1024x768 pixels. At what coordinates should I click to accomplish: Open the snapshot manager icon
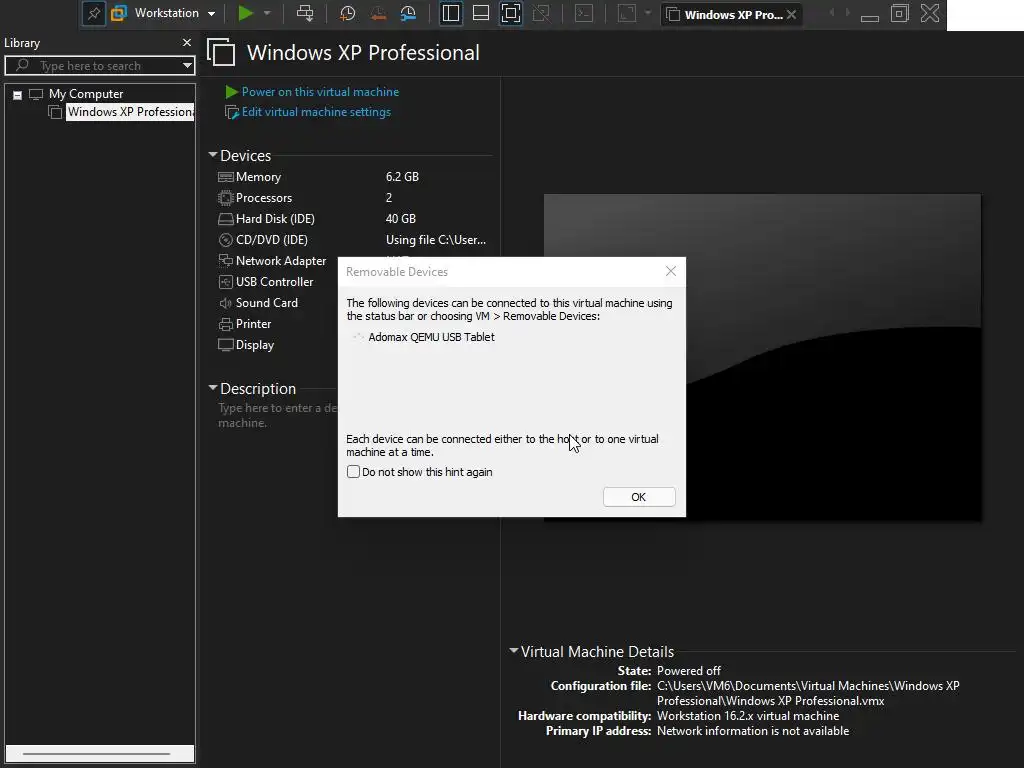(408, 13)
